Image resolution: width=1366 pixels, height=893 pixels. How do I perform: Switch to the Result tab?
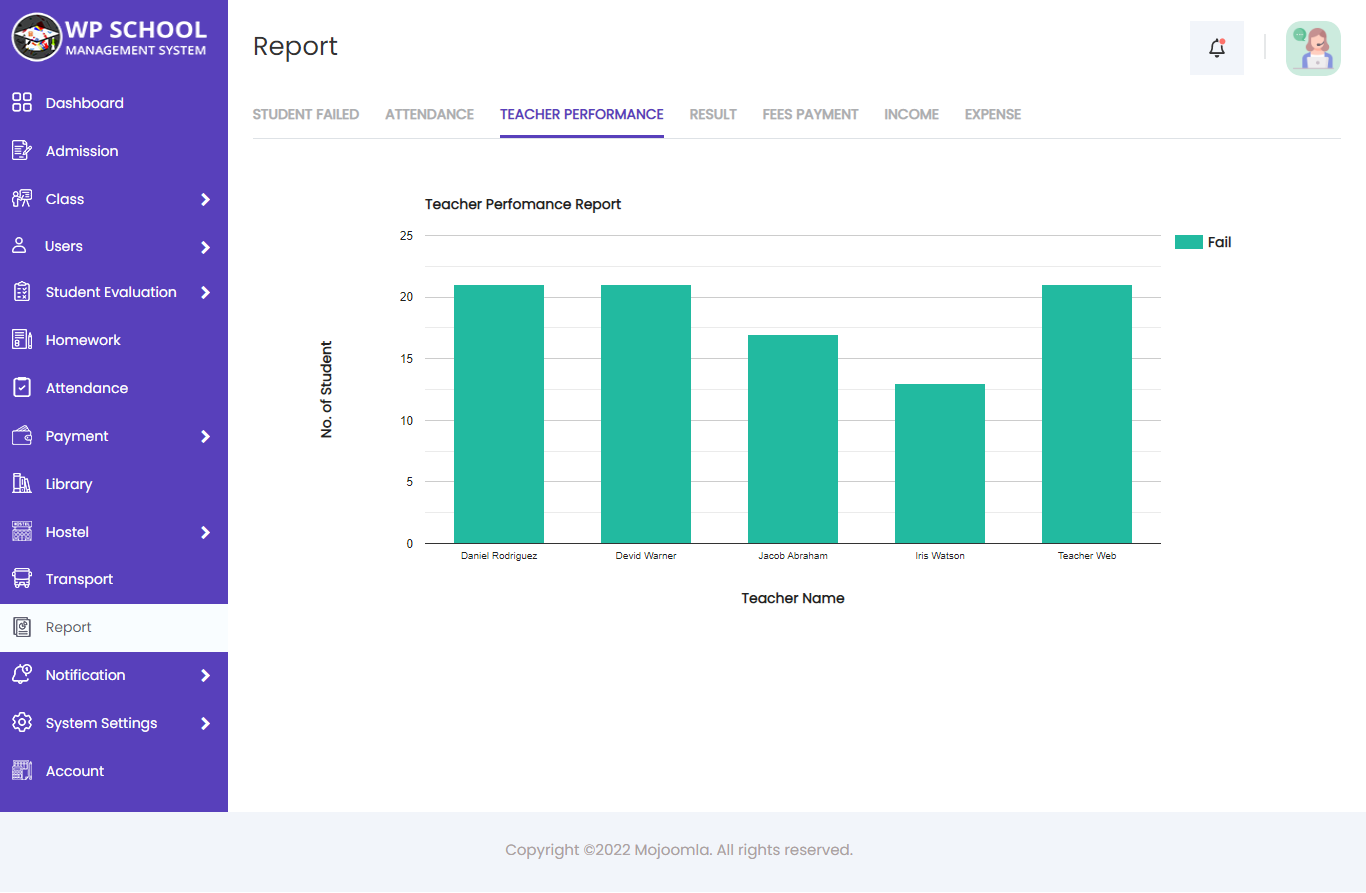point(713,115)
